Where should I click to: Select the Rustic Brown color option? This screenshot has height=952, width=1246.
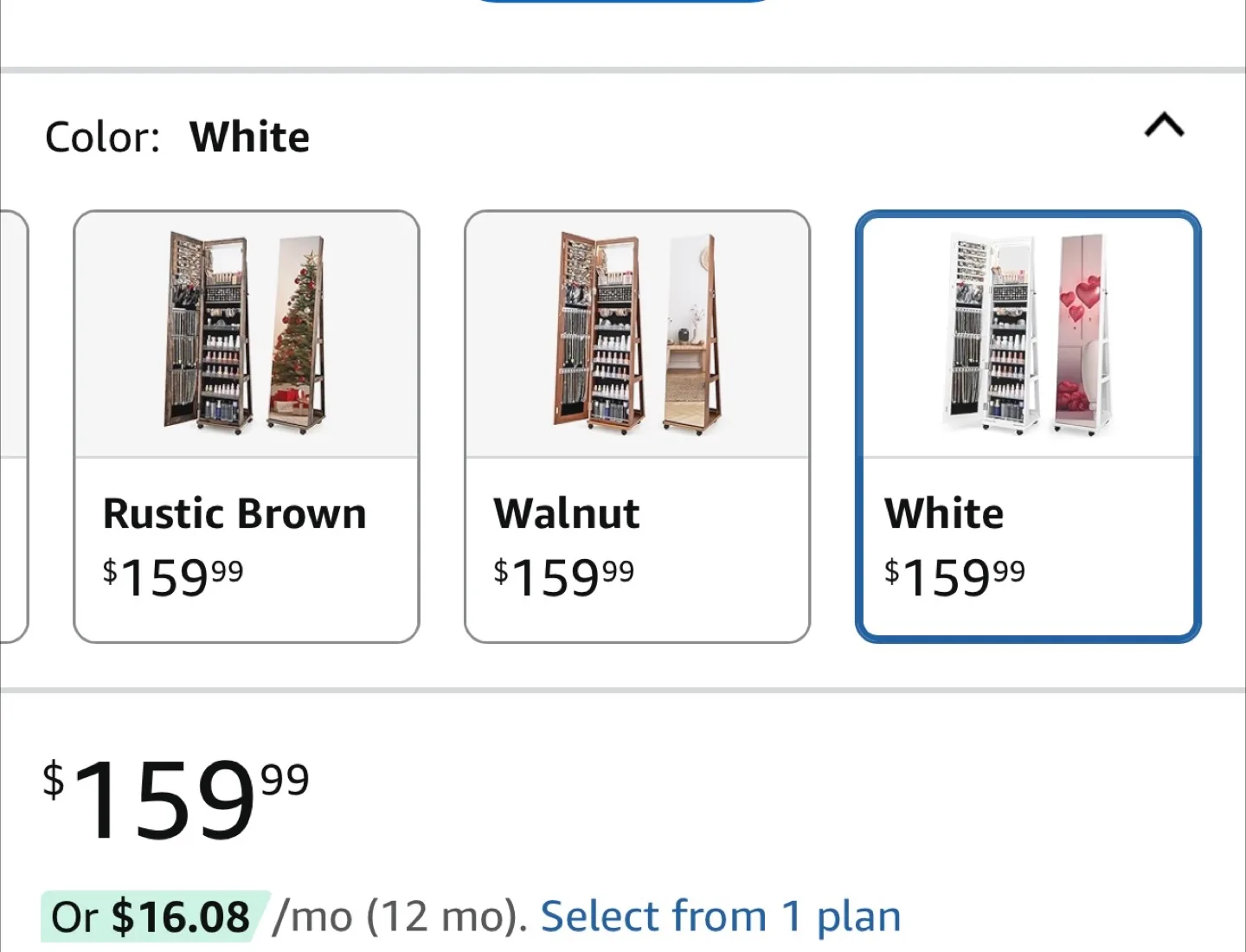coord(247,426)
